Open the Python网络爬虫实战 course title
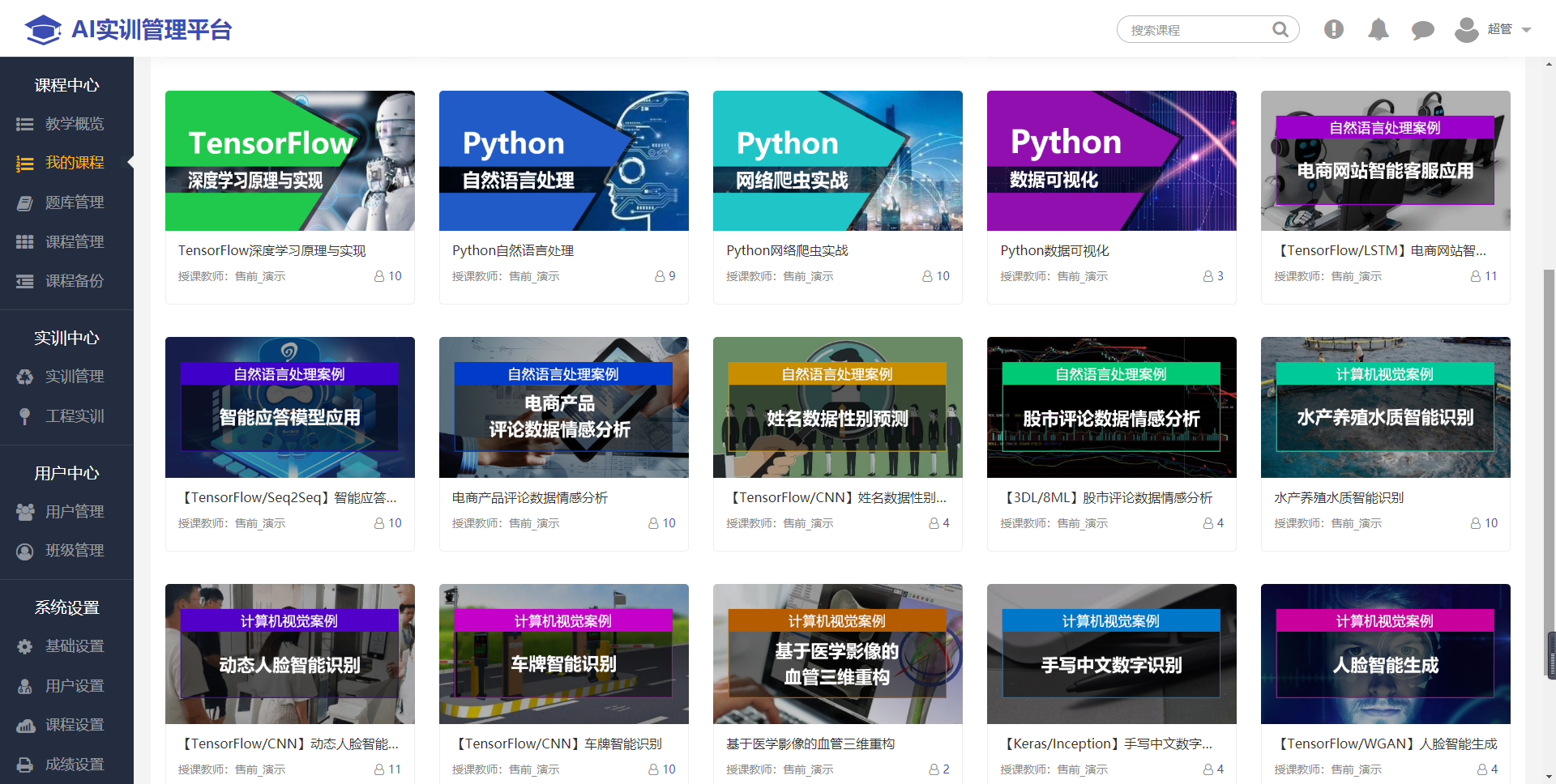Screen dimensions: 1556x784 pyautogui.click(x=787, y=251)
